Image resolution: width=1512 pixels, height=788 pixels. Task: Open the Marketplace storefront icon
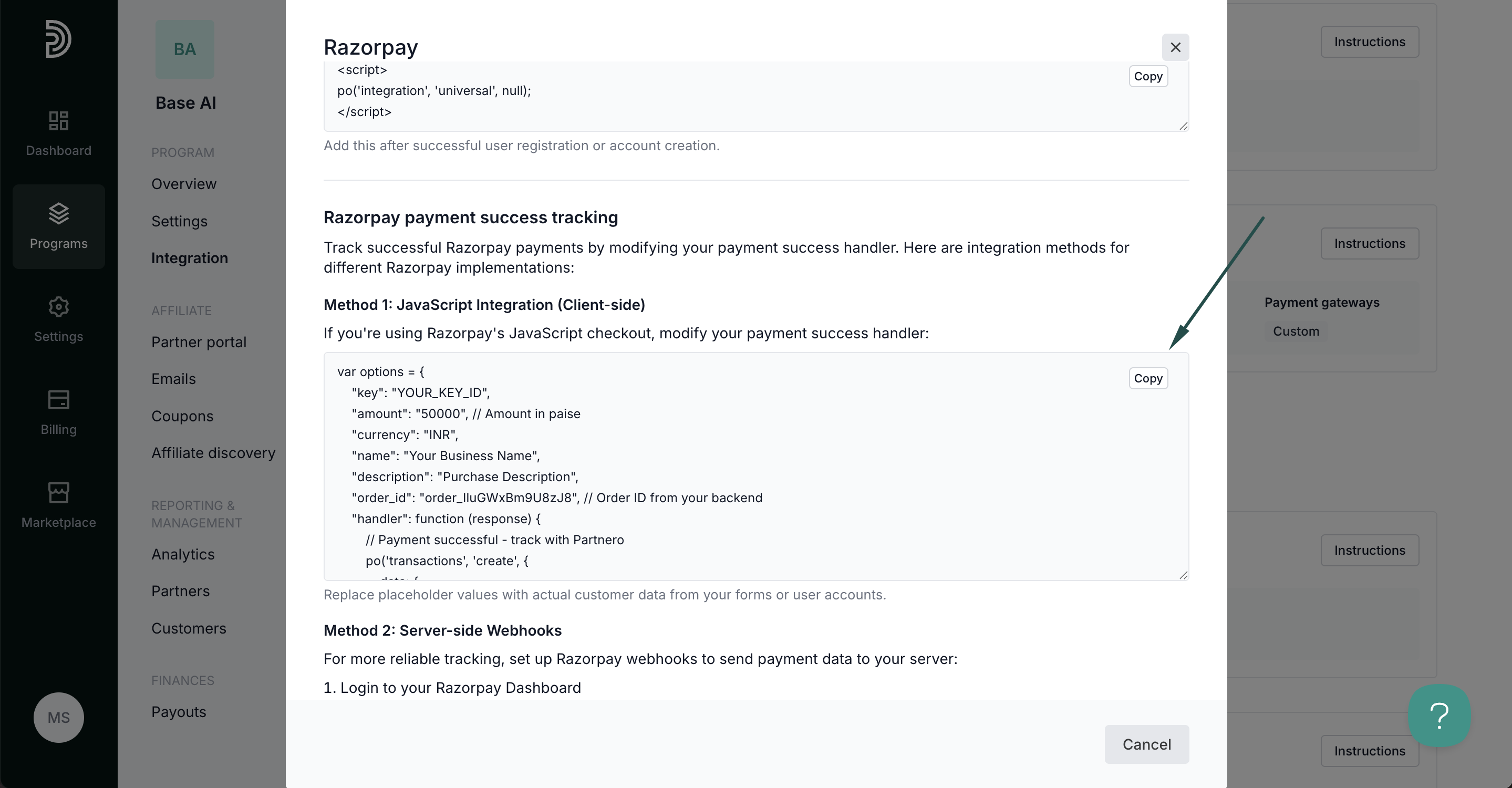59,493
